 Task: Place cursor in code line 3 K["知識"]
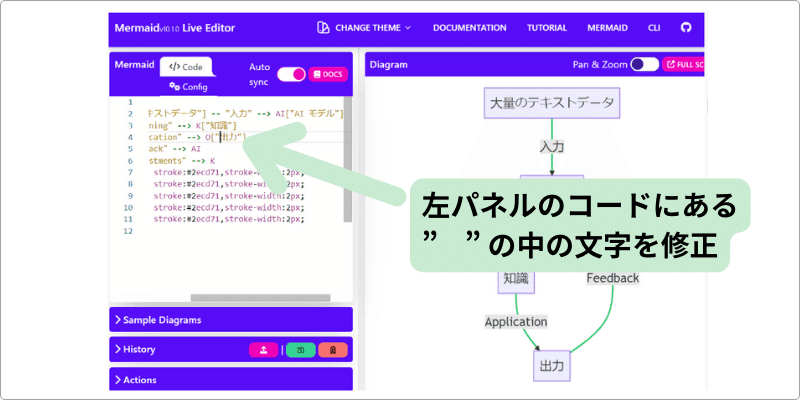click(x=216, y=126)
